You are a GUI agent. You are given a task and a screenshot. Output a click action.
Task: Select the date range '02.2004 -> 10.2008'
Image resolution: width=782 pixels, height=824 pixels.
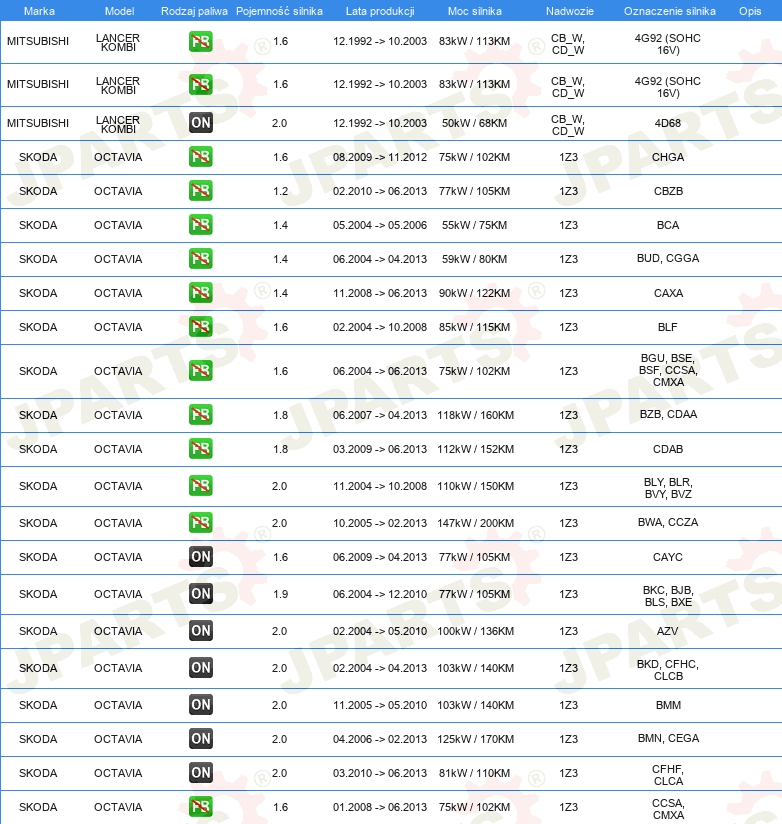(380, 327)
